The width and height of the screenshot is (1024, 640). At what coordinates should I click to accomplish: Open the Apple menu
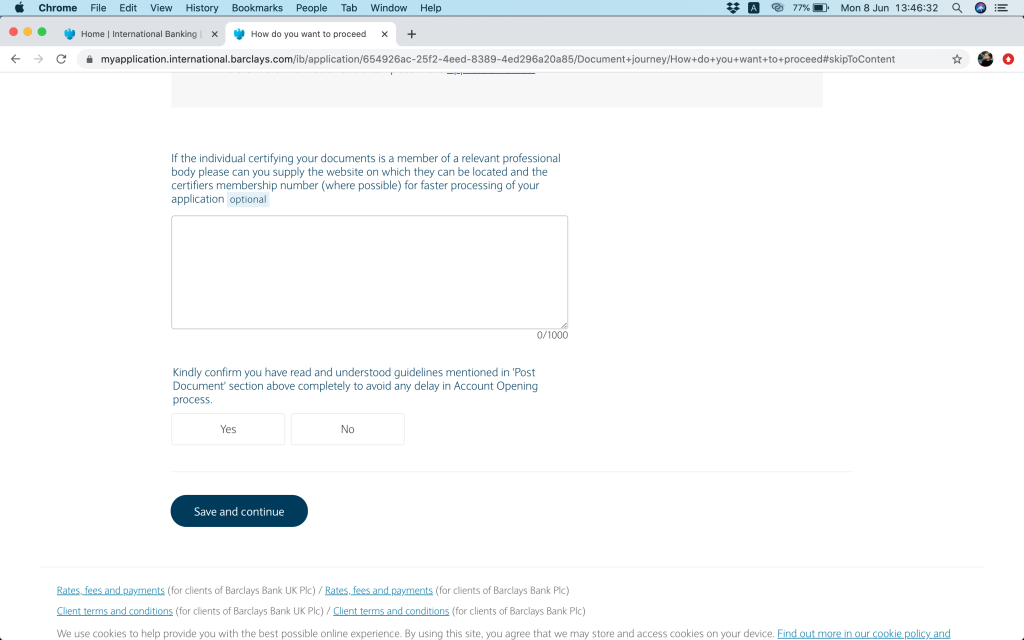tap(19, 8)
